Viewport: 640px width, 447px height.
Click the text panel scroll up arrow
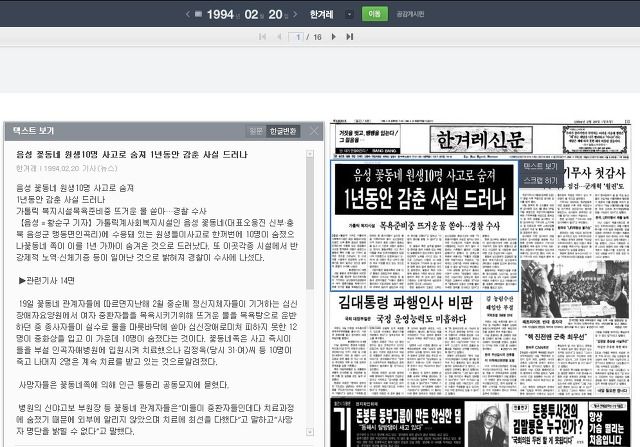pos(310,153)
